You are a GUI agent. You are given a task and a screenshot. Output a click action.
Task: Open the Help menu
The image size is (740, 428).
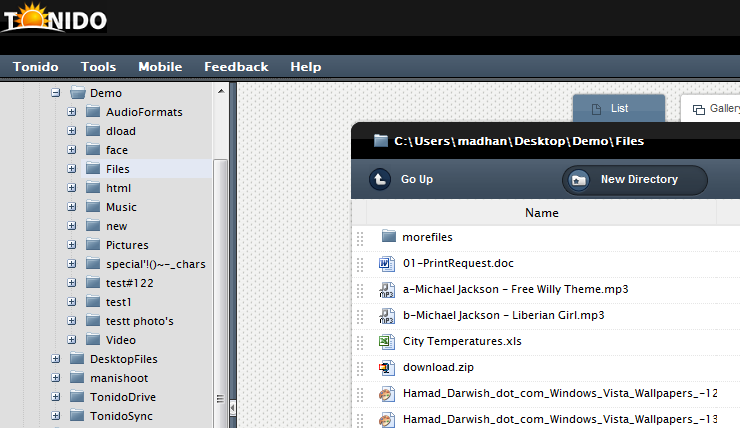305,67
